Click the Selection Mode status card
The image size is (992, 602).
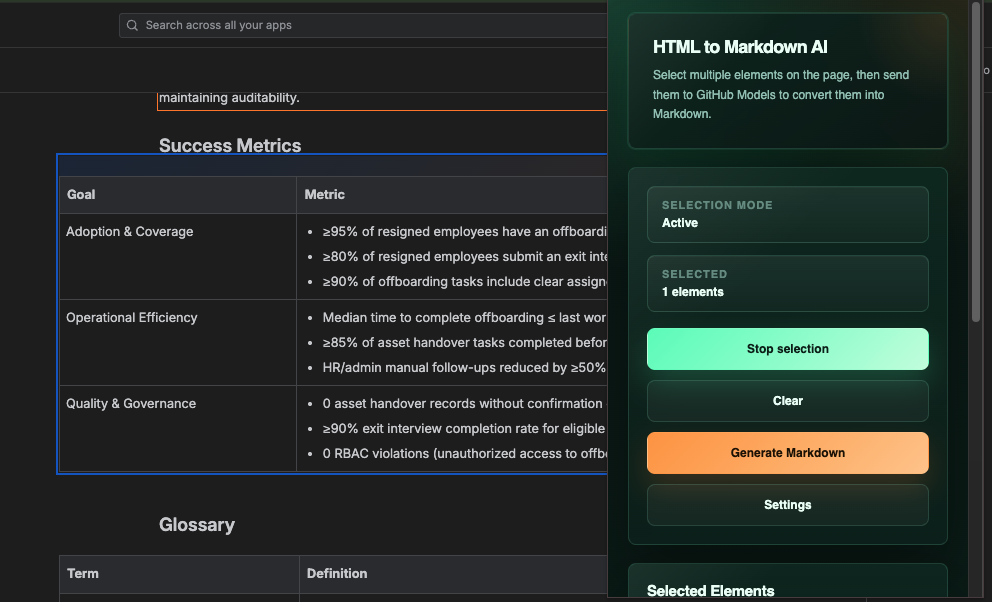coord(788,214)
